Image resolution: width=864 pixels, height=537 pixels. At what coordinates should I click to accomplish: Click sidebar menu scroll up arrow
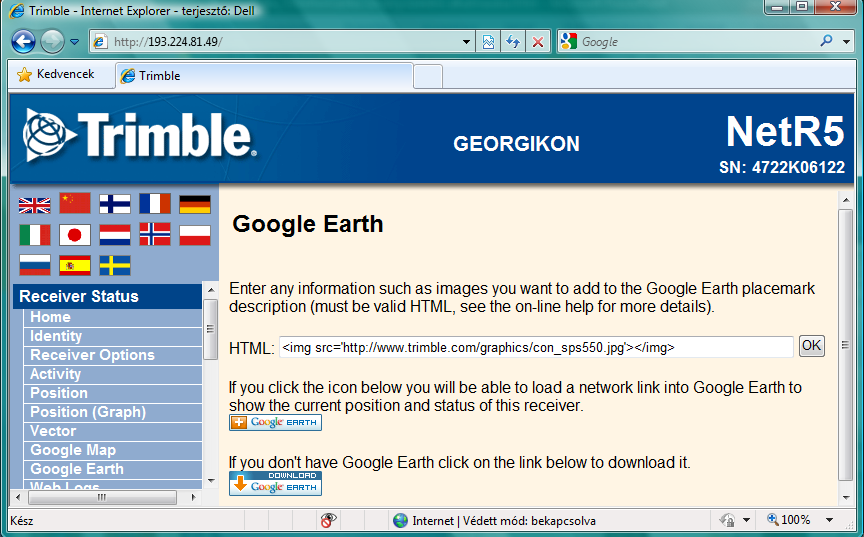coord(210,290)
